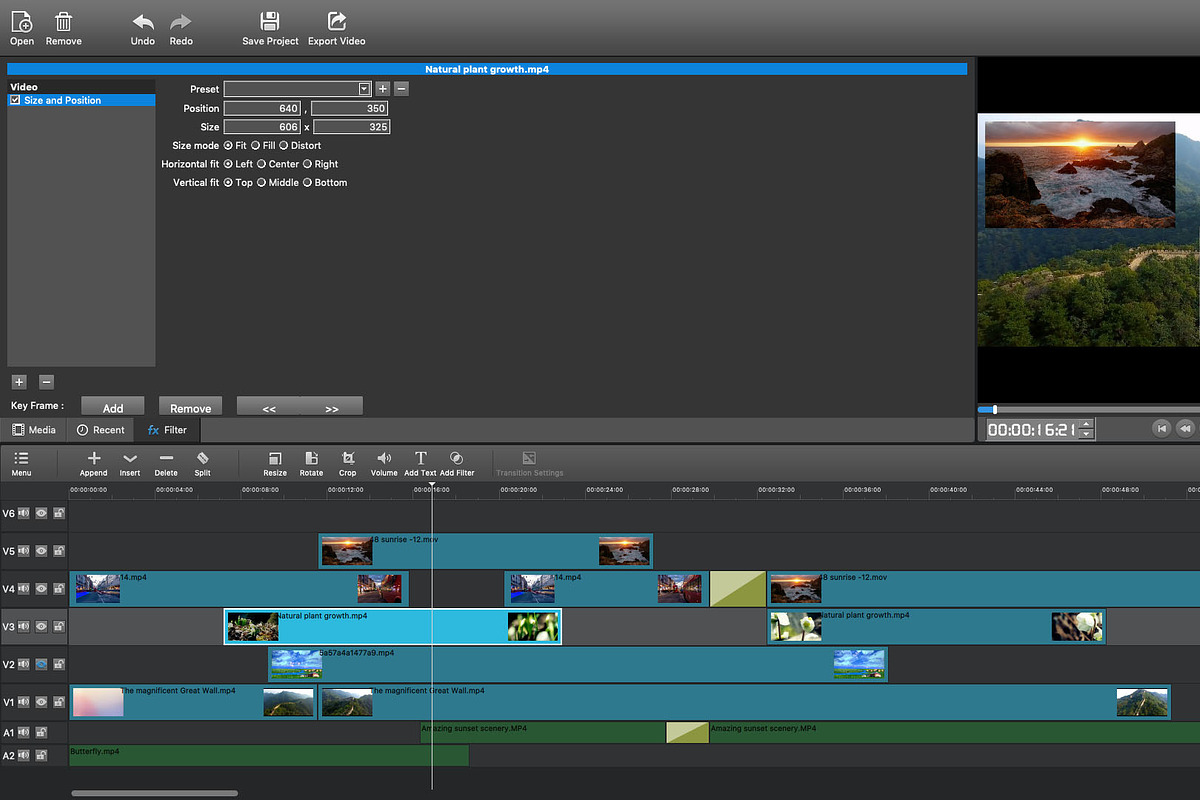
Task: Lock track V3
Action: 59,627
